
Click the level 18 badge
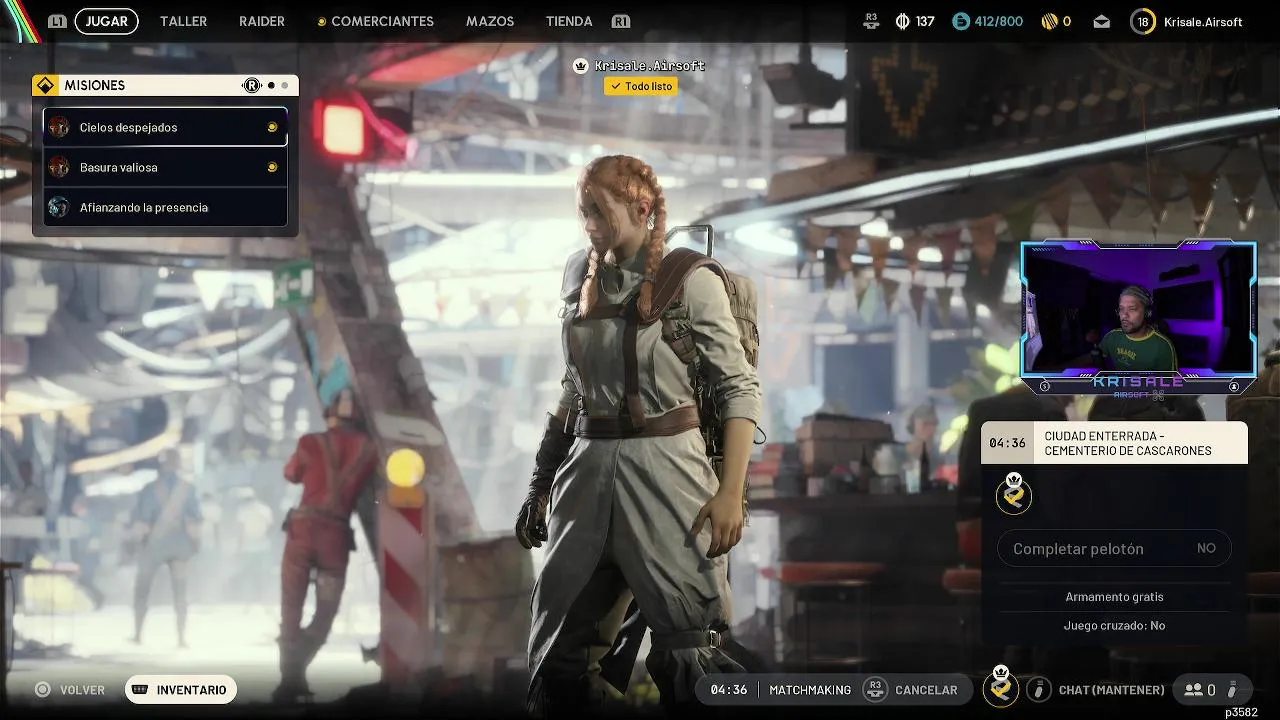pos(1143,21)
